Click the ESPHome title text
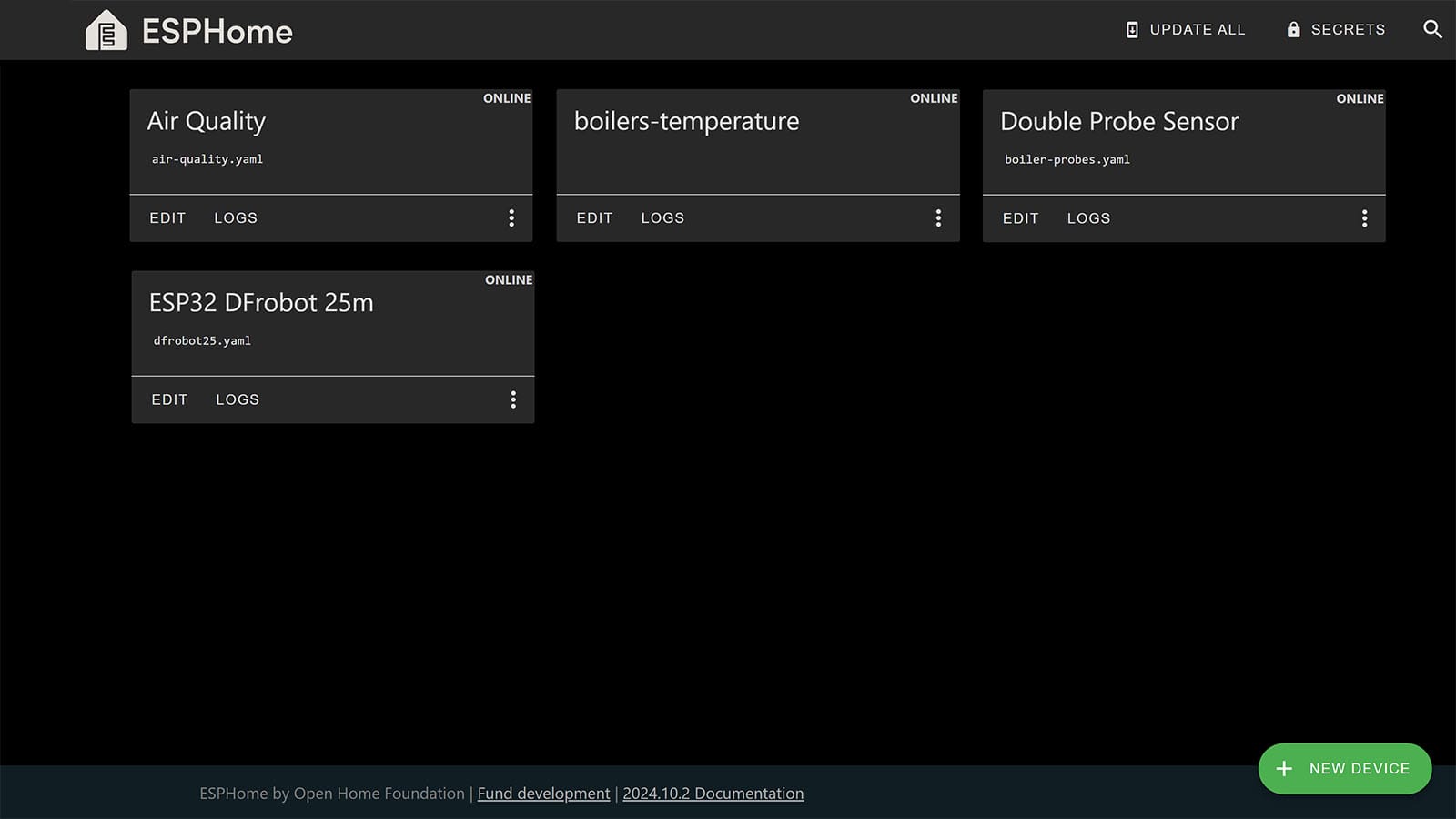Viewport: 1456px width, 819px height. [217, 32]
